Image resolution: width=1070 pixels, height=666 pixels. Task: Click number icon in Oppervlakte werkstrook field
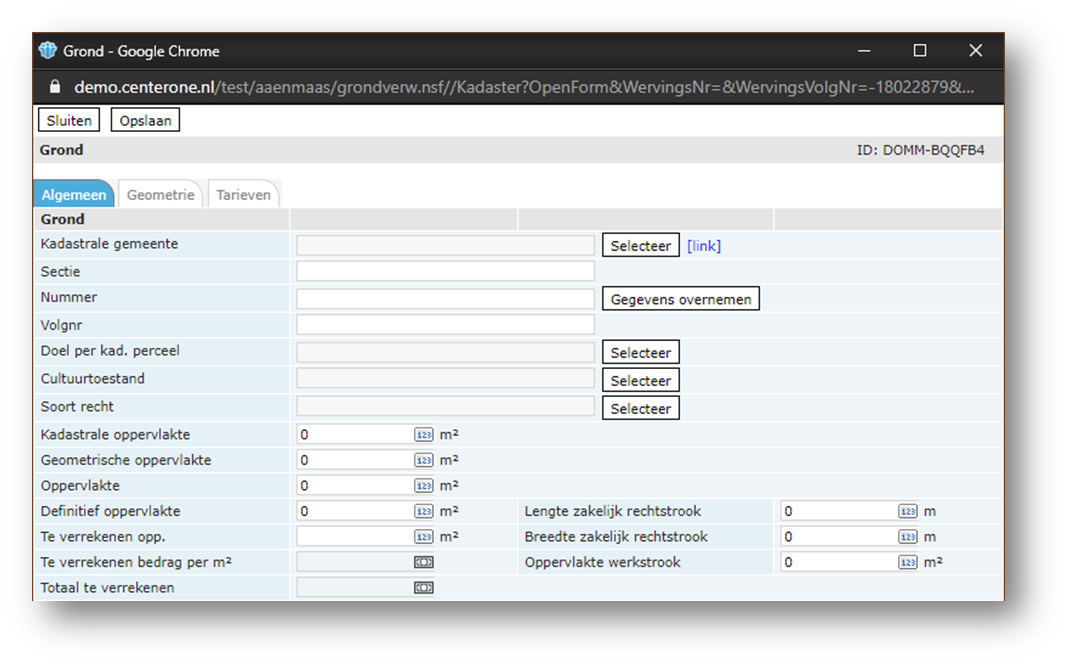907,563
